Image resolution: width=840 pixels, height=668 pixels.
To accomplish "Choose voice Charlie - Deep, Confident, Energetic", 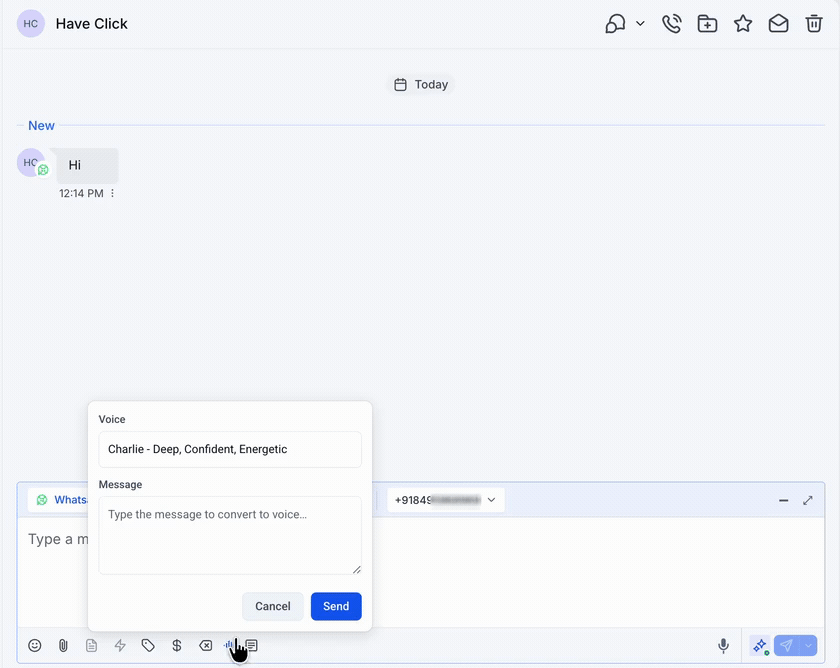I will (x=230, y=449).
